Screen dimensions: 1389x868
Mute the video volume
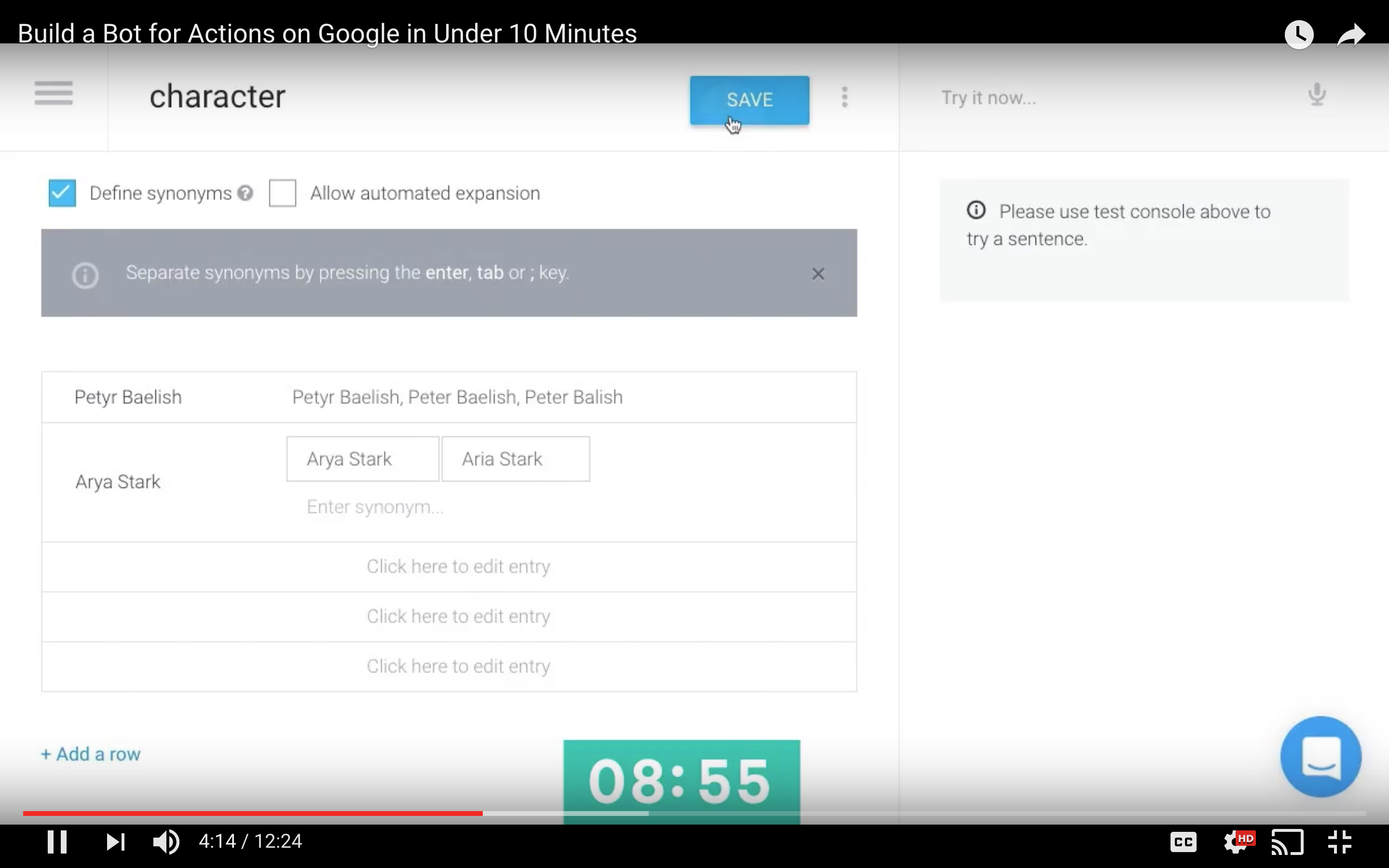pyautogui.click(x=166, y=841)
